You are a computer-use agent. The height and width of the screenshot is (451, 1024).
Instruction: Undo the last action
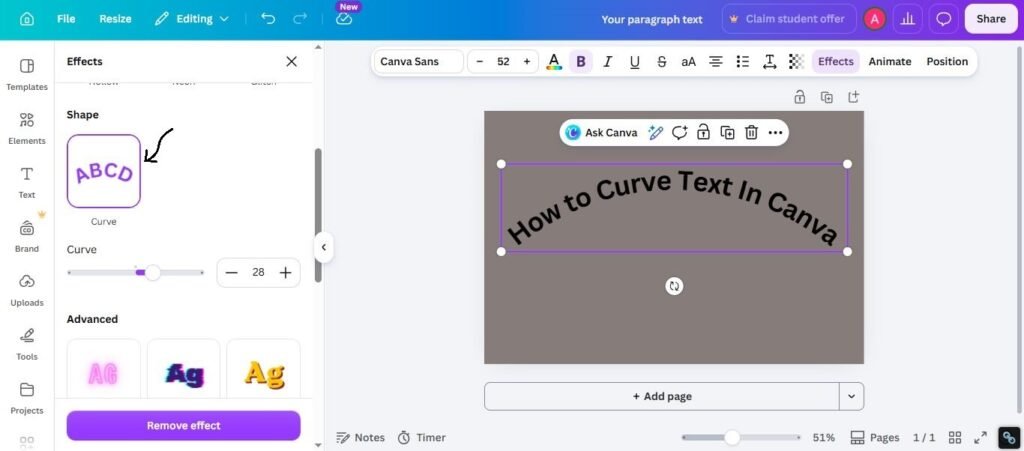268,19
